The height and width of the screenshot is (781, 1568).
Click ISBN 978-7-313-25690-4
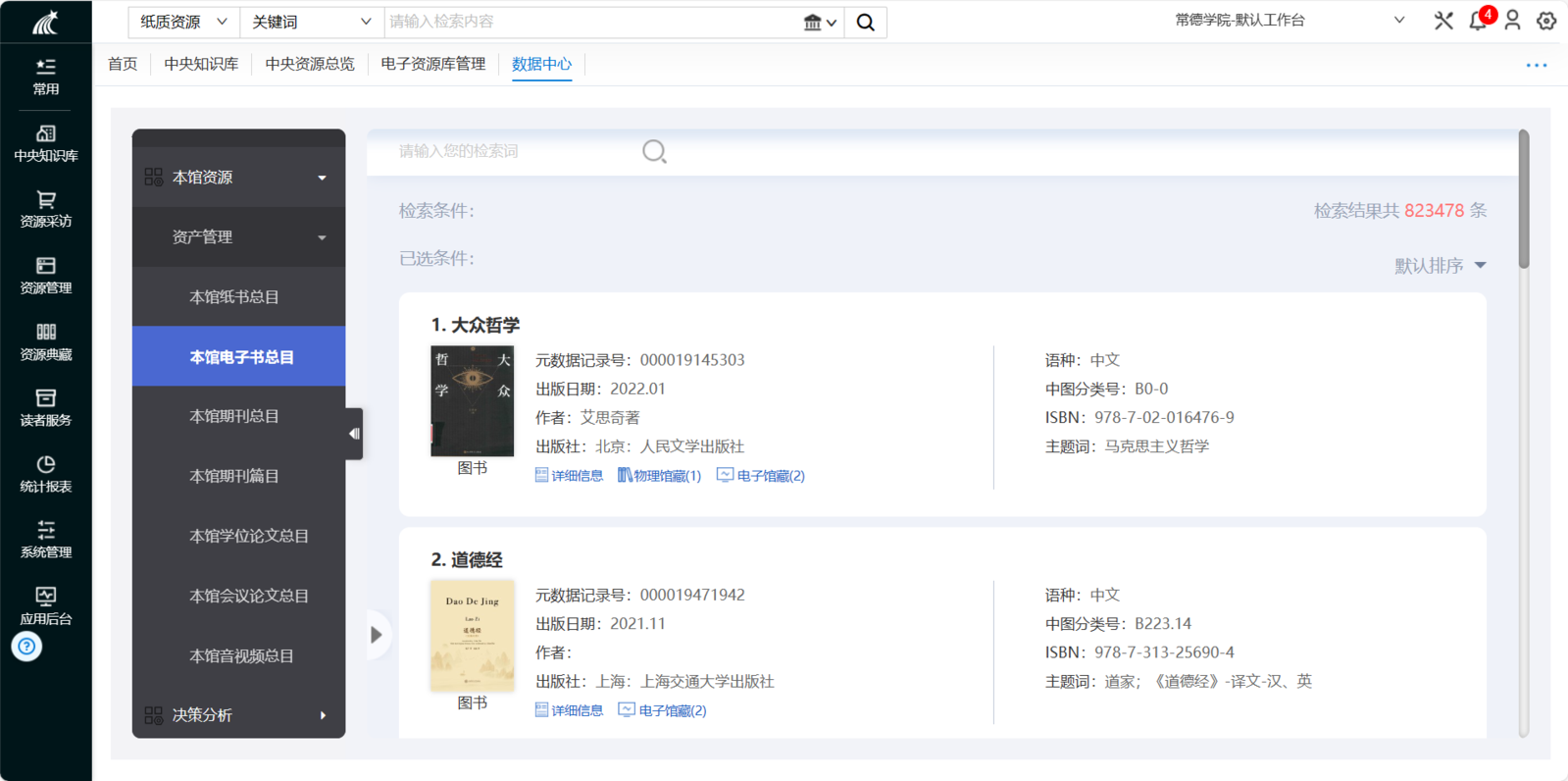tap(1164, 652)
